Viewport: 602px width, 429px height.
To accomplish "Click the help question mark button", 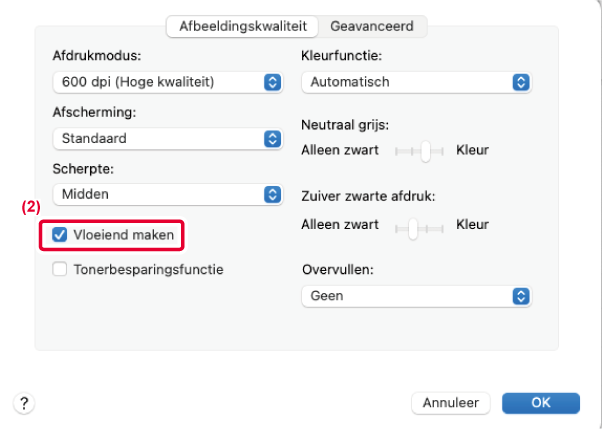I will 22,403.
